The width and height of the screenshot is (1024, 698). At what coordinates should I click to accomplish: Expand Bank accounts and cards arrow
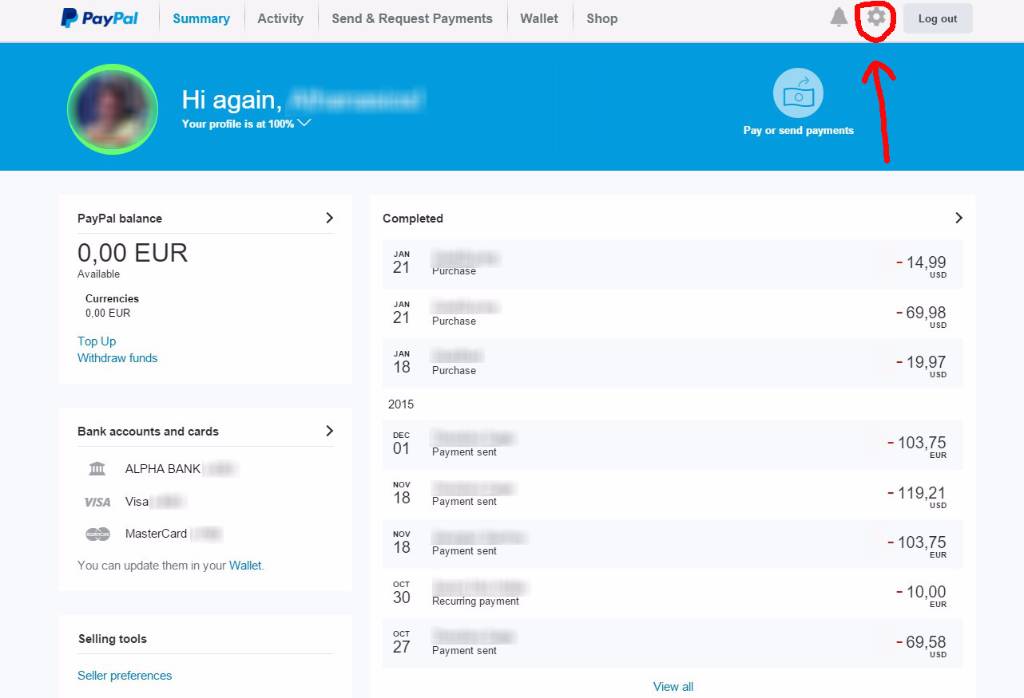coord(329,431)
